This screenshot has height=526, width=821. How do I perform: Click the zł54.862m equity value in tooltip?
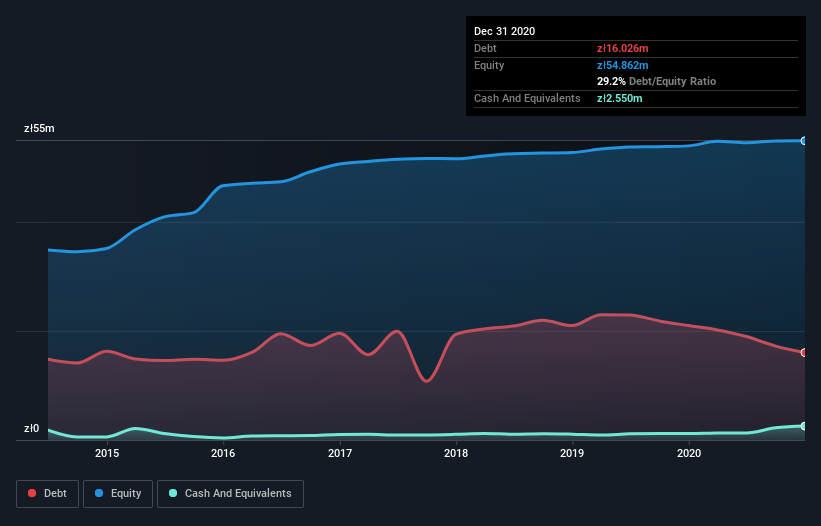pos(623,65)
